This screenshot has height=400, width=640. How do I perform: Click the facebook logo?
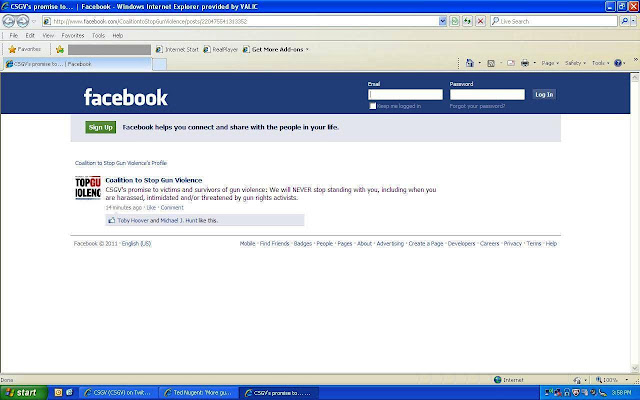(126, 97)
